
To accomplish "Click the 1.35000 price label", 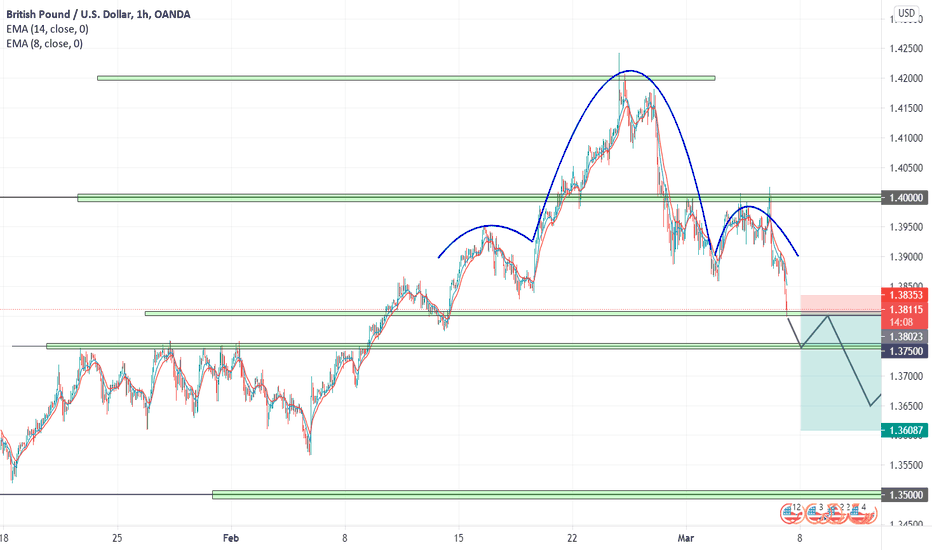I will [905, 495].
